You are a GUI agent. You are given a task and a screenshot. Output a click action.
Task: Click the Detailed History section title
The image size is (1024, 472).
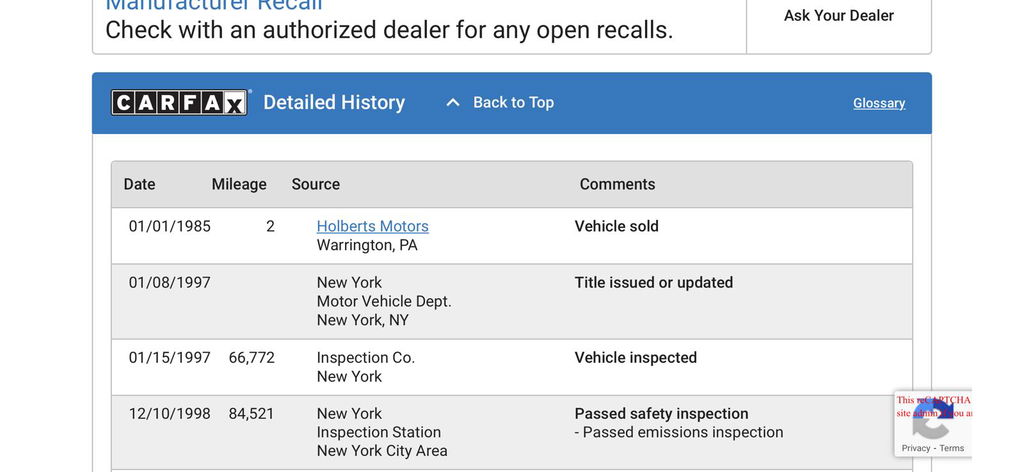pyautogui.click(x=334, y=102)
